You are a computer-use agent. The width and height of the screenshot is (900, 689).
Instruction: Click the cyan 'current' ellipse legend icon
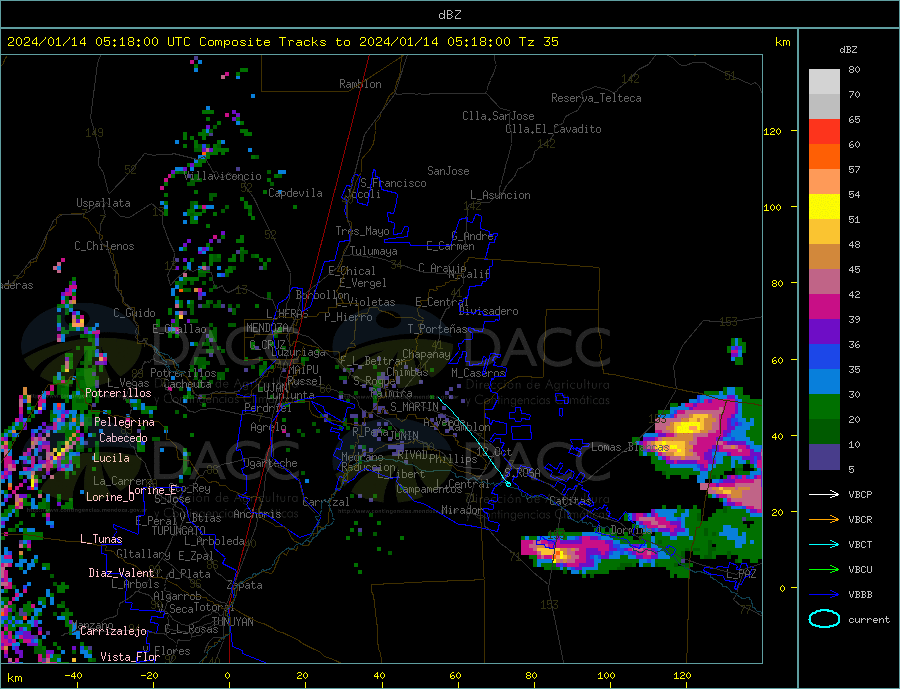click(x=824, y=619)
